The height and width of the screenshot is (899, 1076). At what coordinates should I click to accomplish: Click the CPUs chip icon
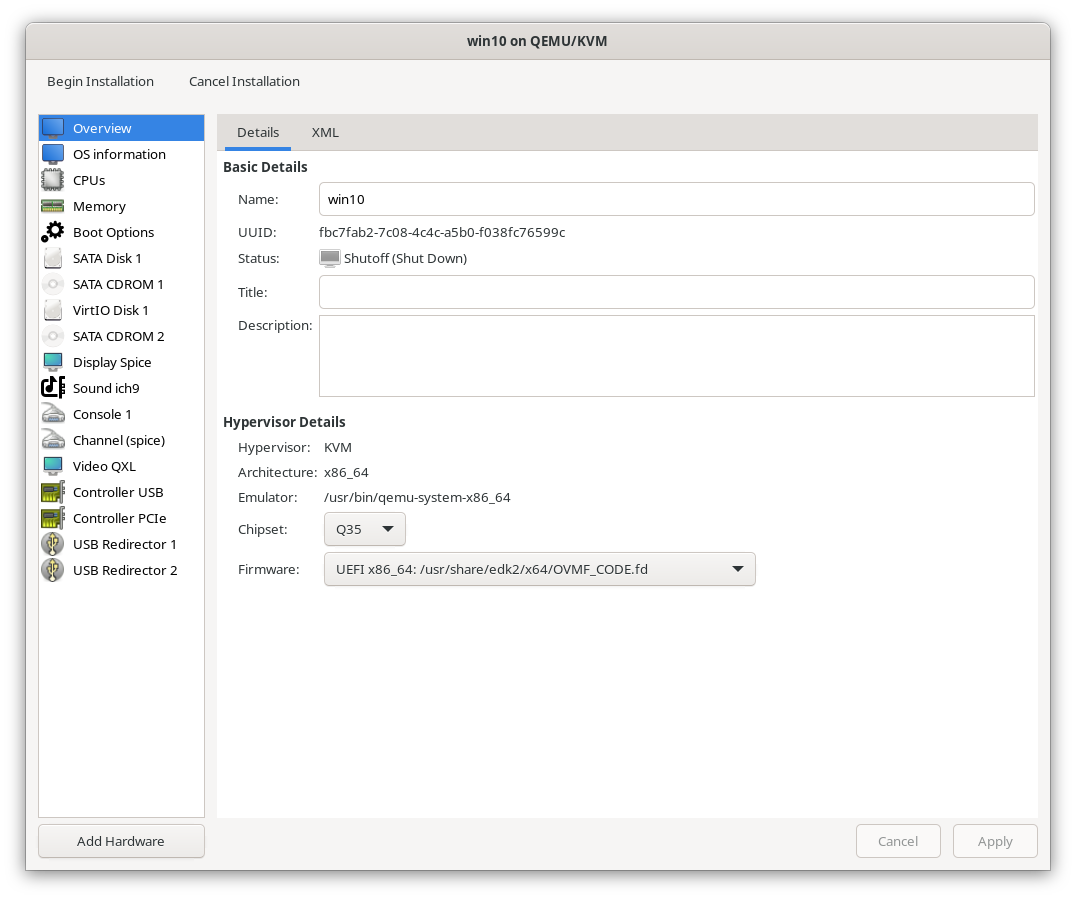[x=53, y=180]
